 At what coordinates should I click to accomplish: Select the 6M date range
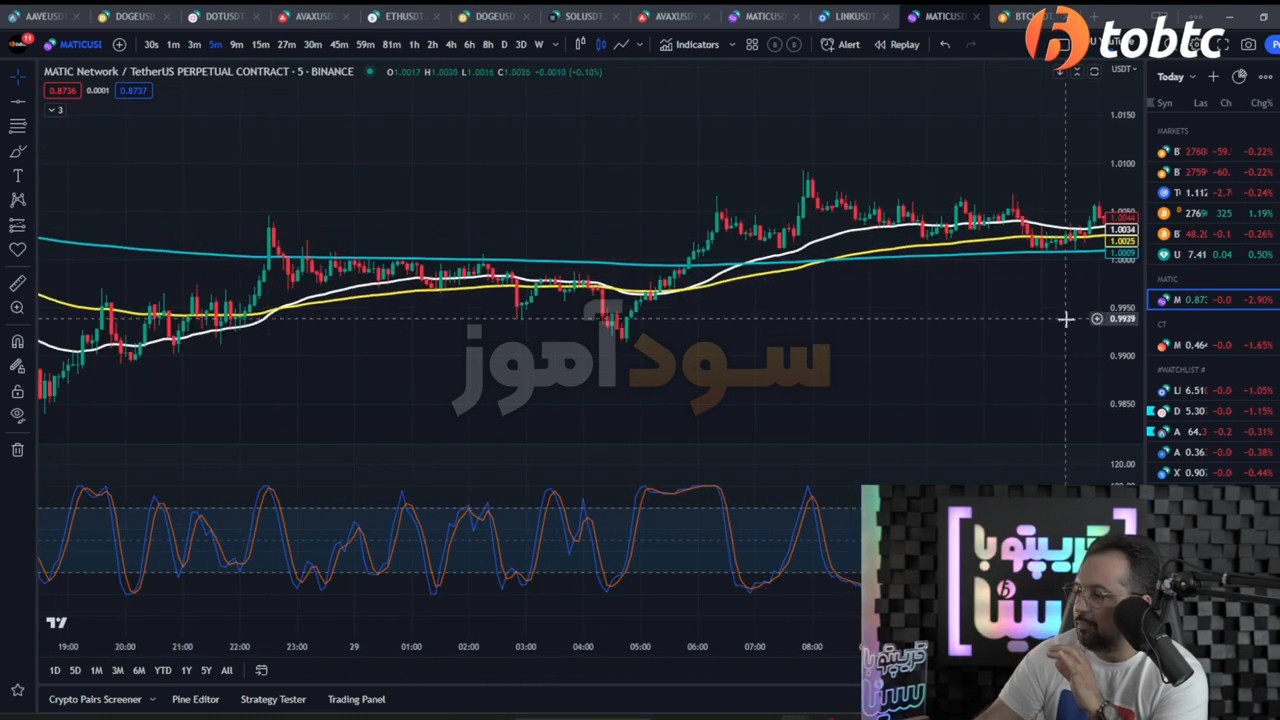139,671
